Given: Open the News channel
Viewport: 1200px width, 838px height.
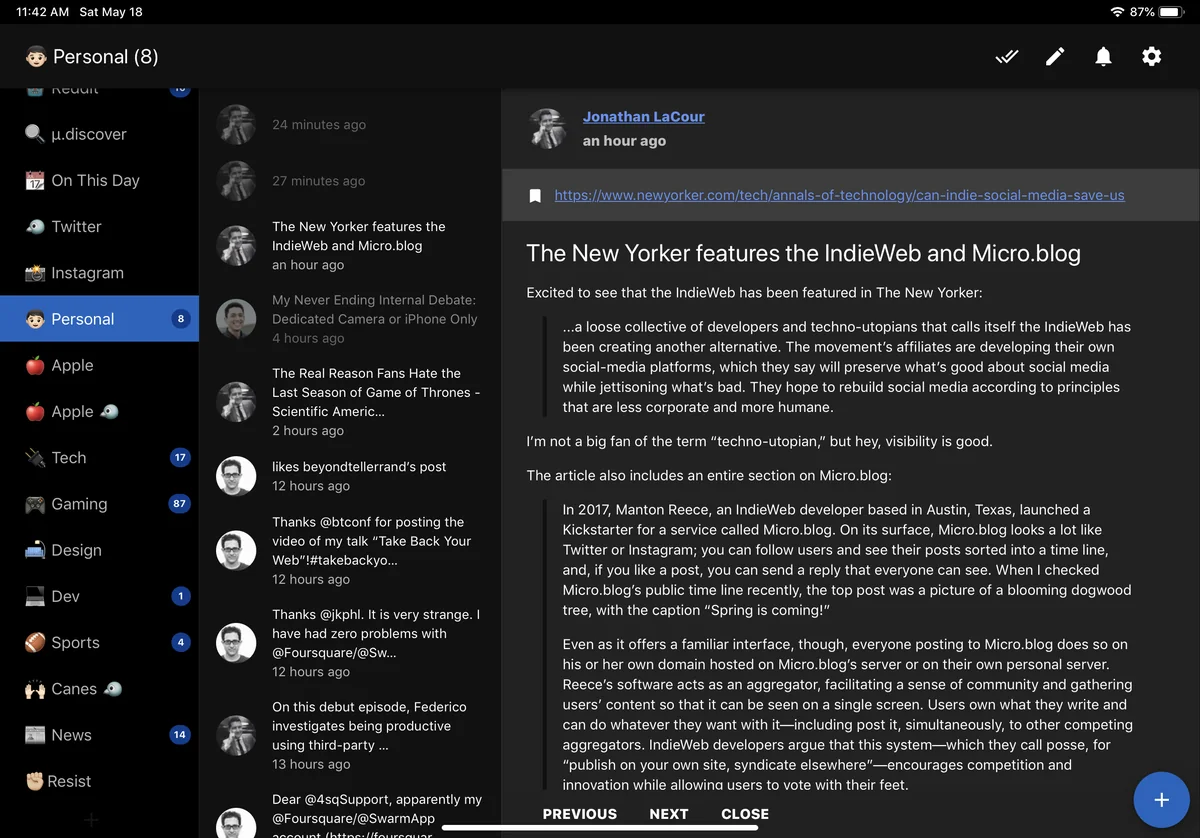Looking at the screenshot, I should [x=71, y=735].
